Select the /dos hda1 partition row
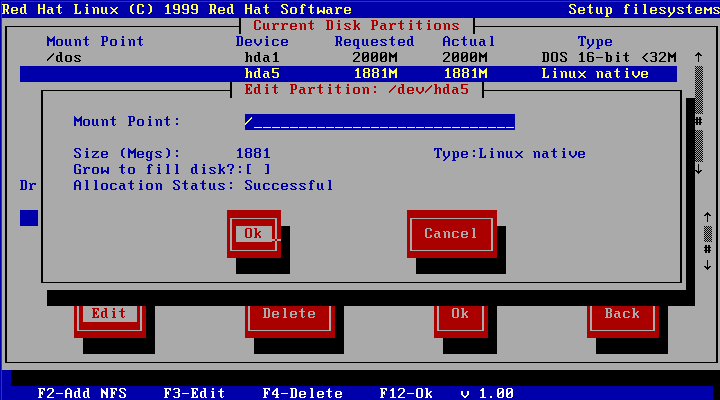720x400 pixels. [x=348, y=58]
